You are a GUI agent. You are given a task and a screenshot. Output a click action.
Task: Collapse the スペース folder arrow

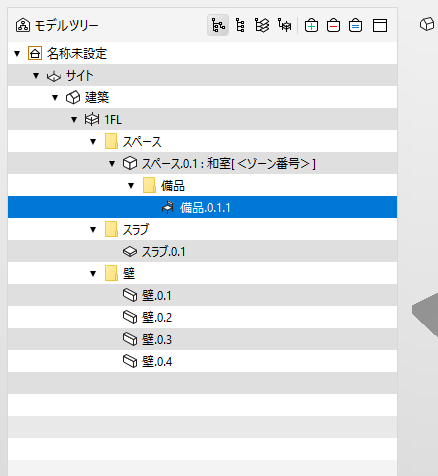coord(93,142)
